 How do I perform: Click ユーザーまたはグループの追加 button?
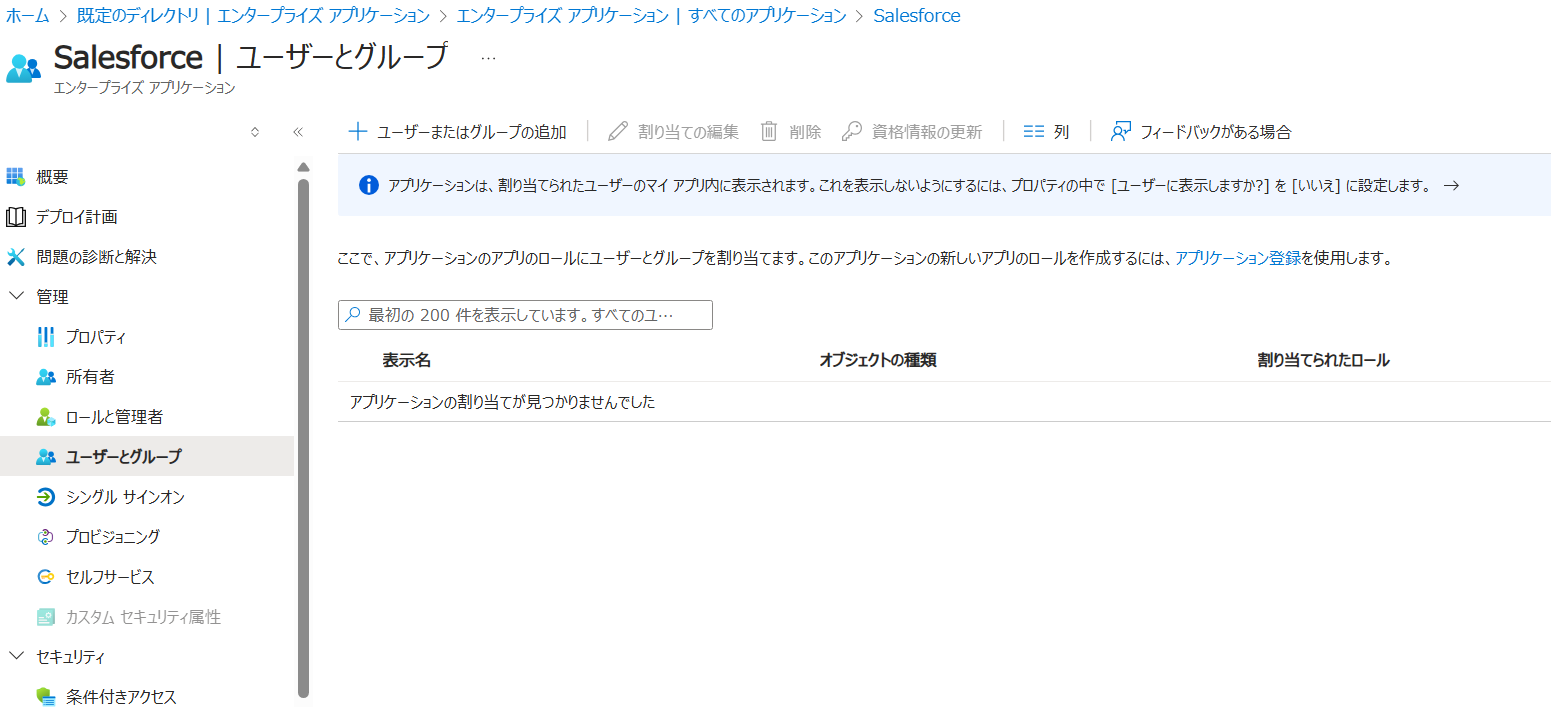tap(457, 131)
